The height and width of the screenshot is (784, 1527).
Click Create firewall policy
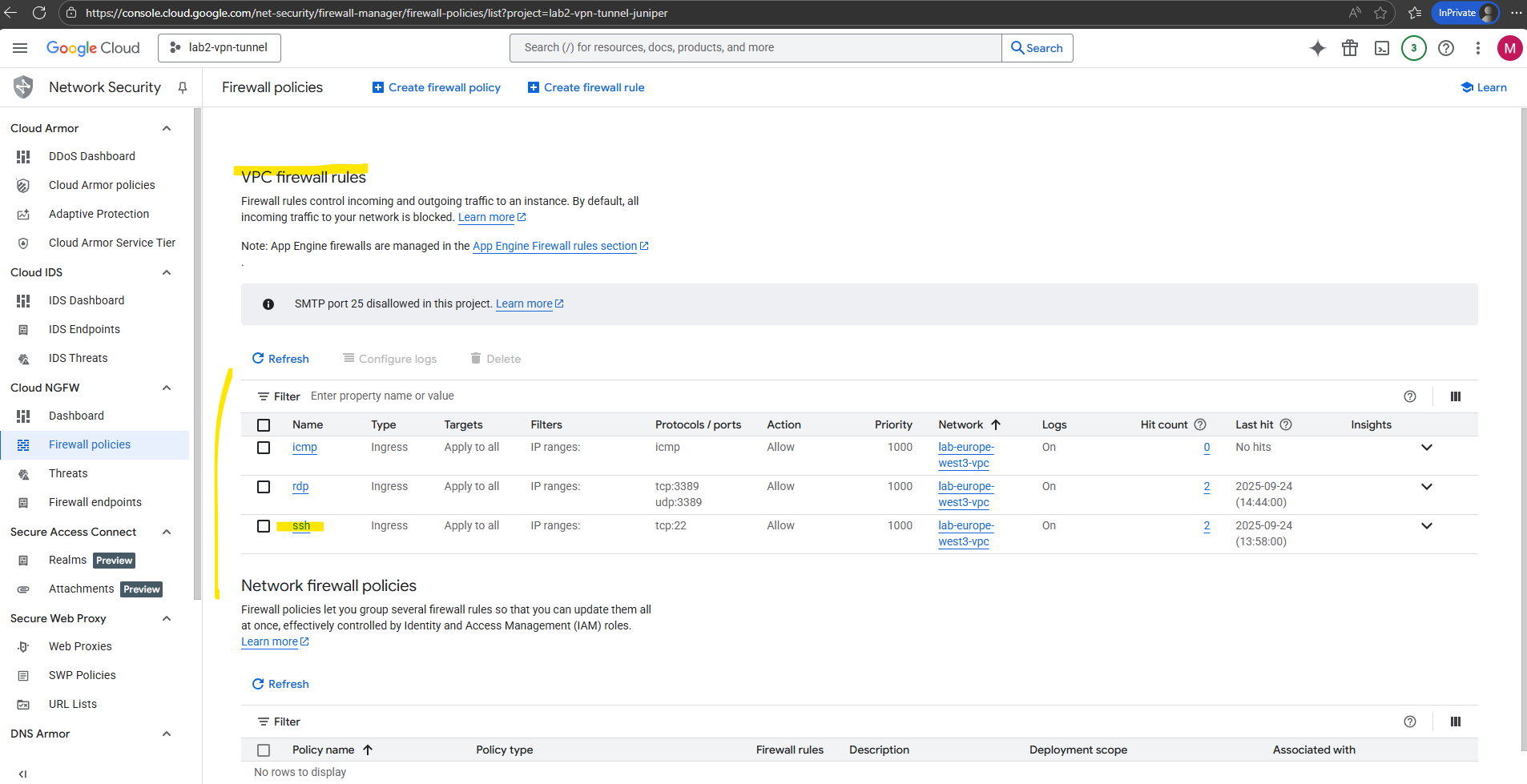pyautogui.click(x=437, y=87)
